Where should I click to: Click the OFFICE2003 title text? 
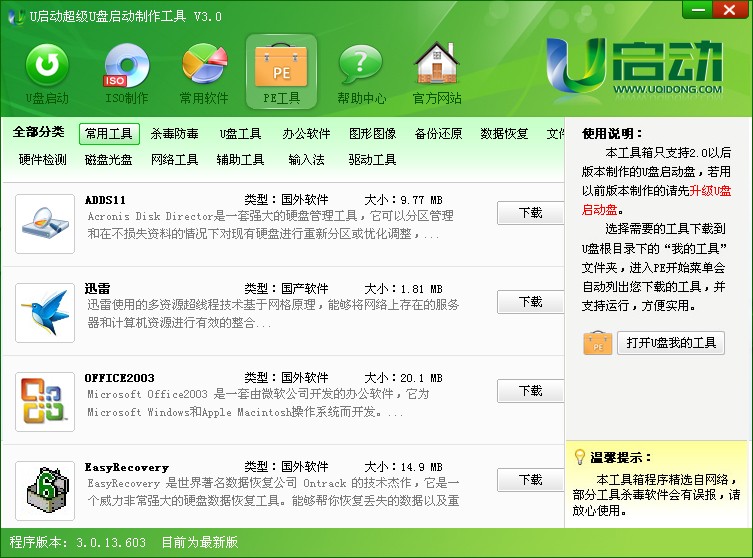tap(120, 378)
